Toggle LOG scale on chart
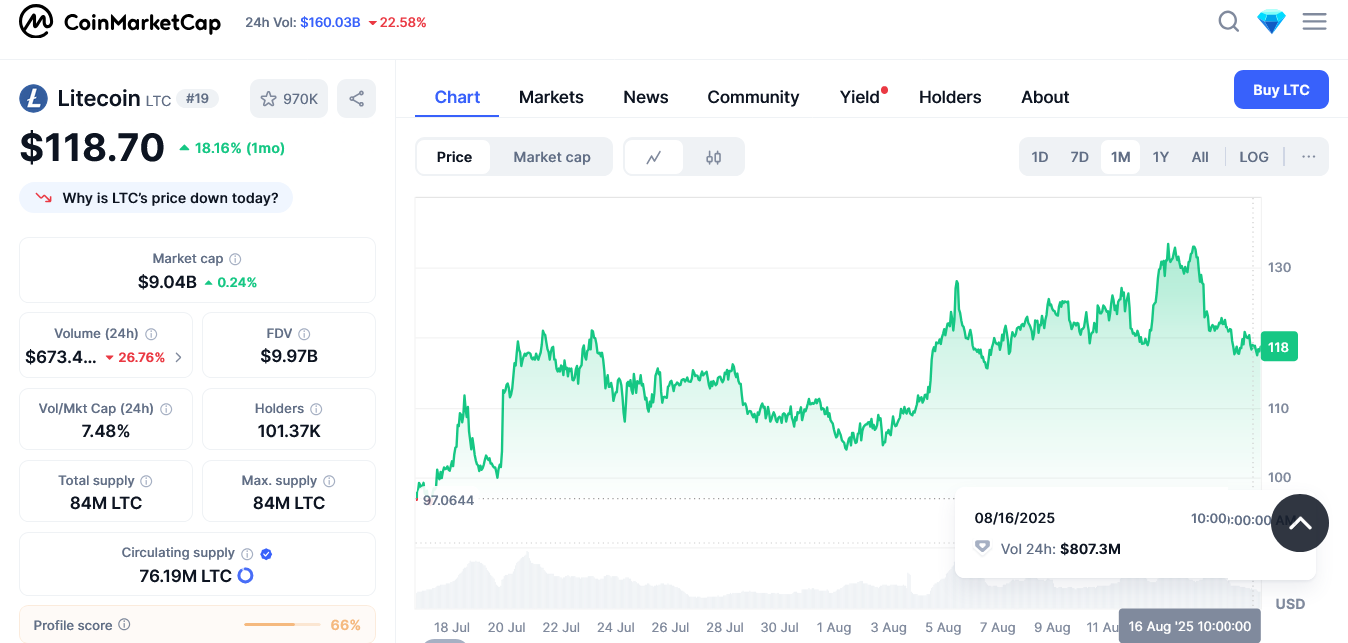This screenshot has height=643, width=1348. coord(1254,157)
